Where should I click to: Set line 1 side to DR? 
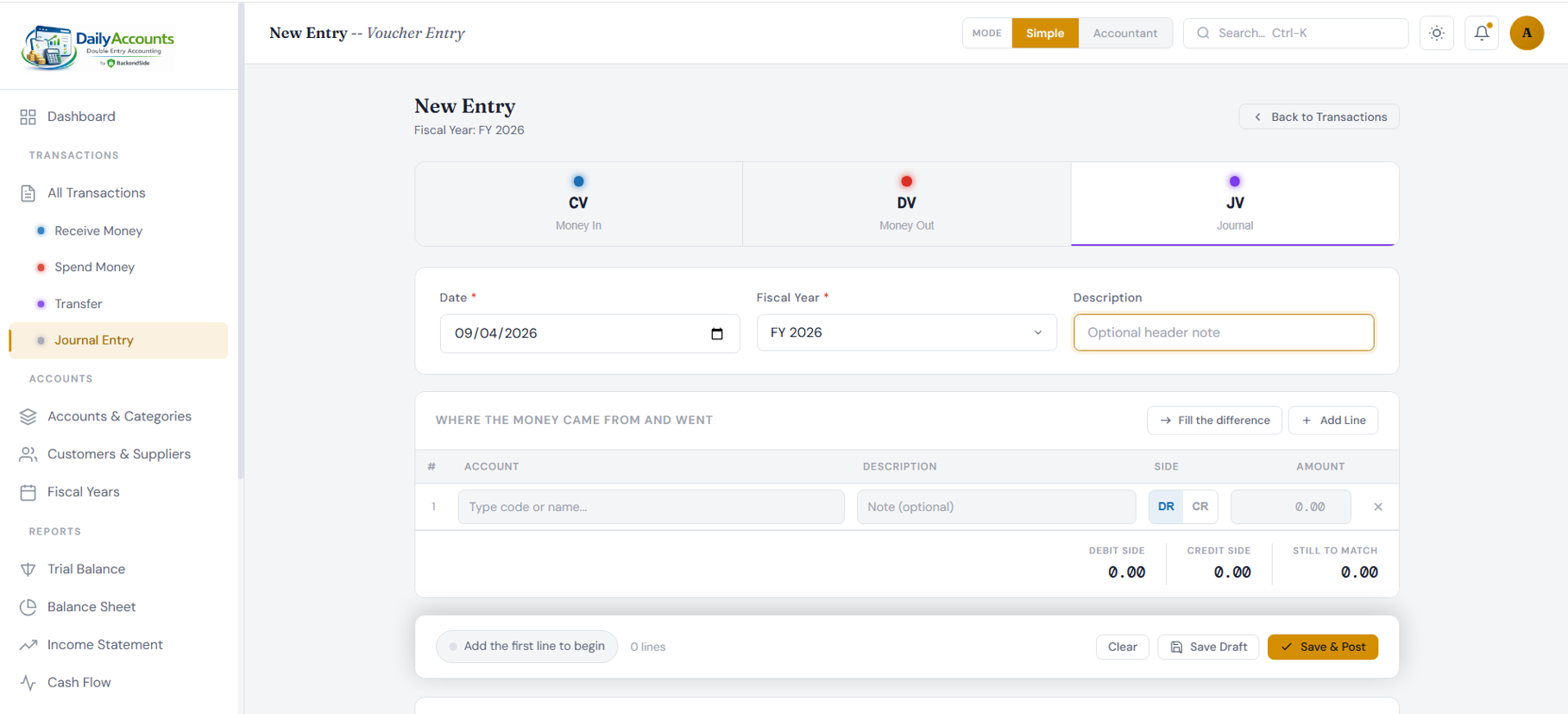1166,507
